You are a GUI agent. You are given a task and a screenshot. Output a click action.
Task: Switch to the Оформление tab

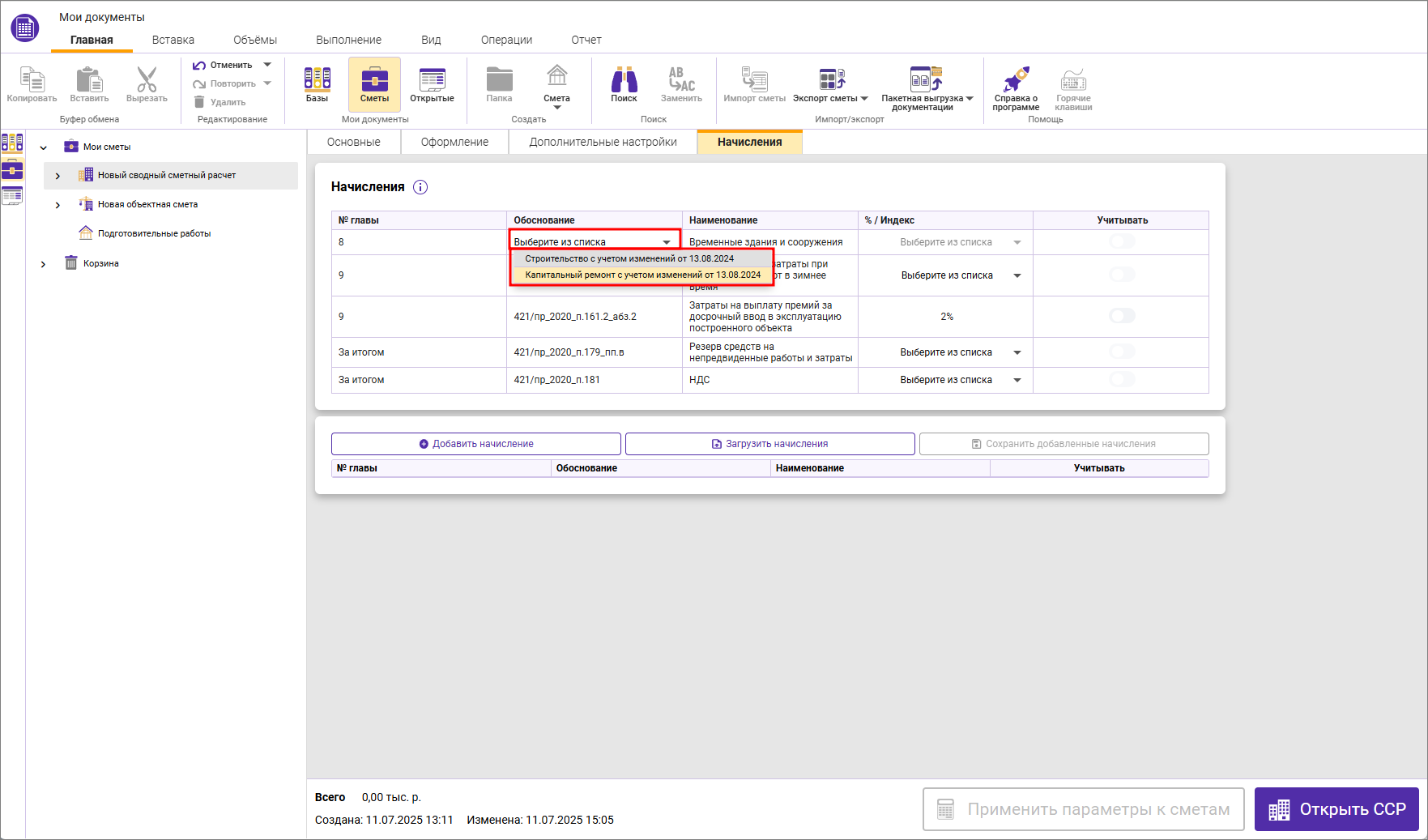click(454, 142)
